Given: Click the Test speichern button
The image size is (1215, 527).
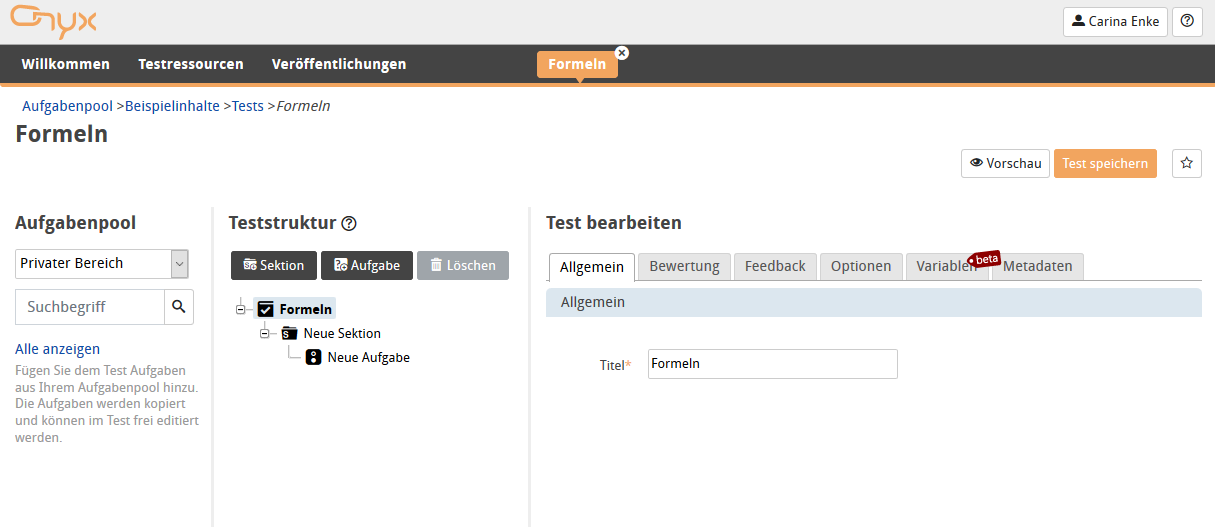Looking at the screenshot, I should pyautogui.click(x=1105, y=163).
